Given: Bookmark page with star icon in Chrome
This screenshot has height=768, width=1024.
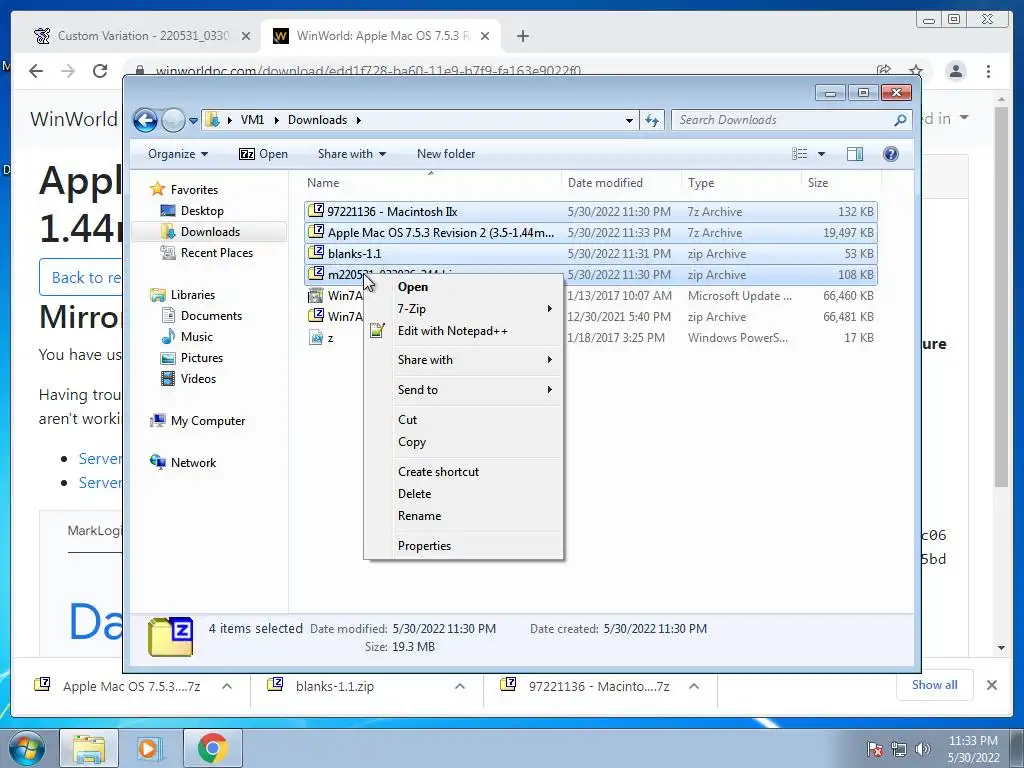Looking at the screenshot, I should [916, 71].
